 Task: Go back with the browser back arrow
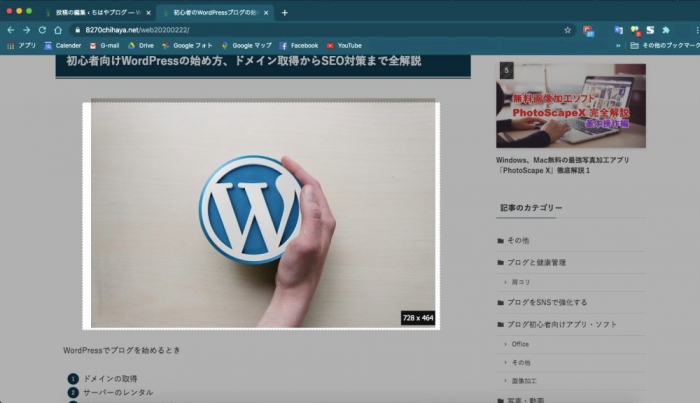click(x=11, y=30)
